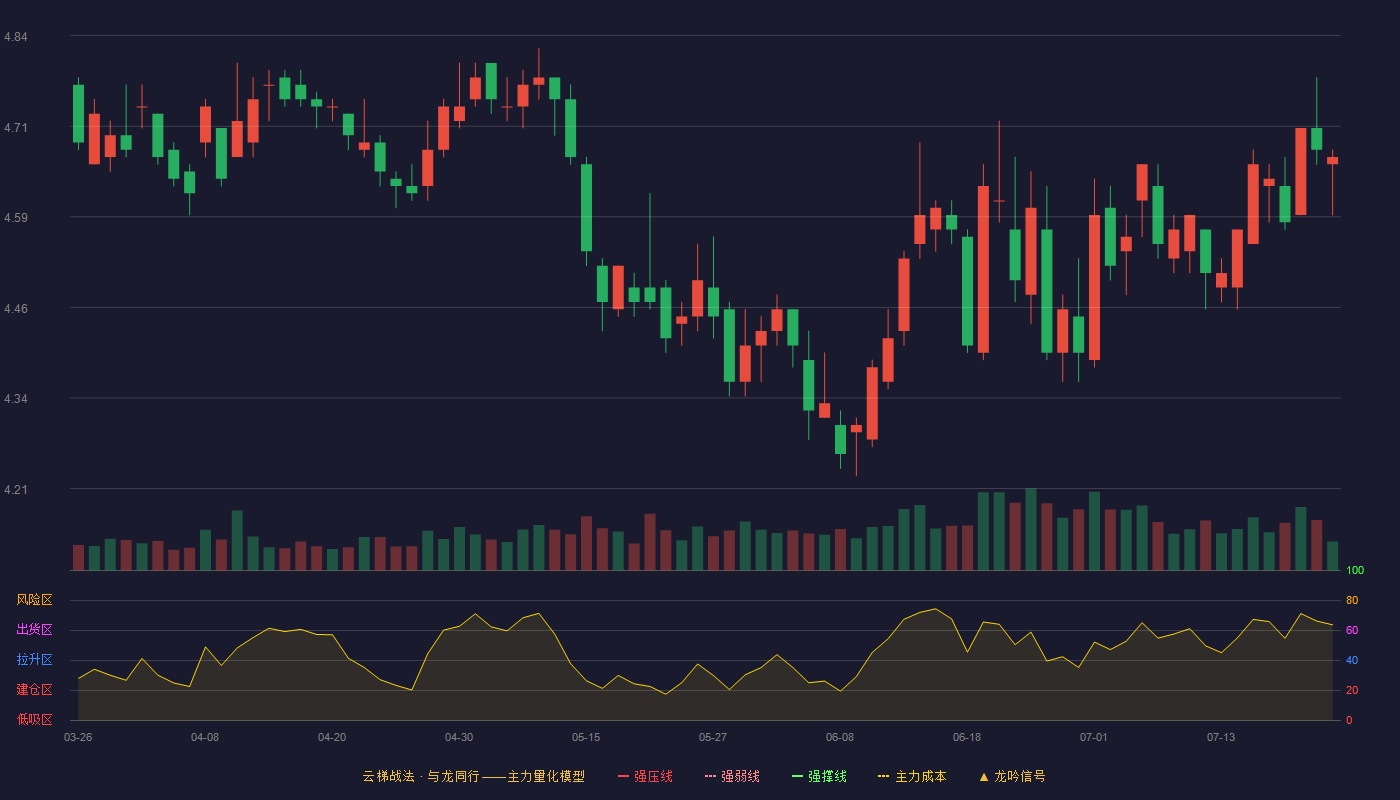Viewport: 1400px width, 800px height.
Task: Click the 4.71 price axis label
Action: tap(16, 128)
